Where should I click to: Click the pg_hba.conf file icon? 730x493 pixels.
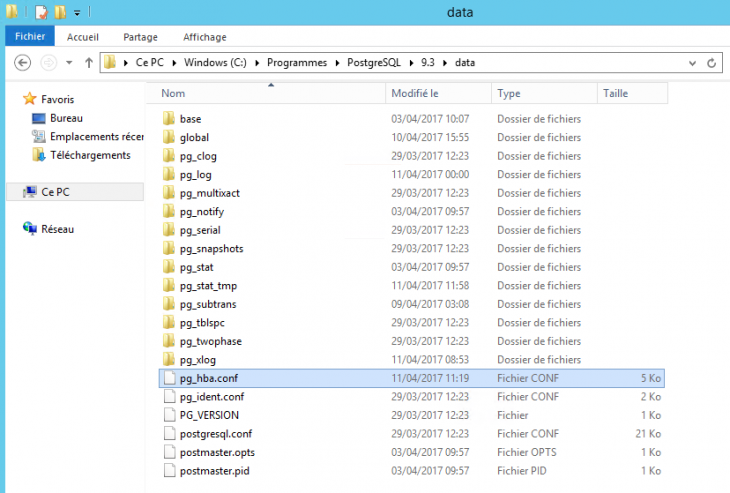click(x=169, y=378)
